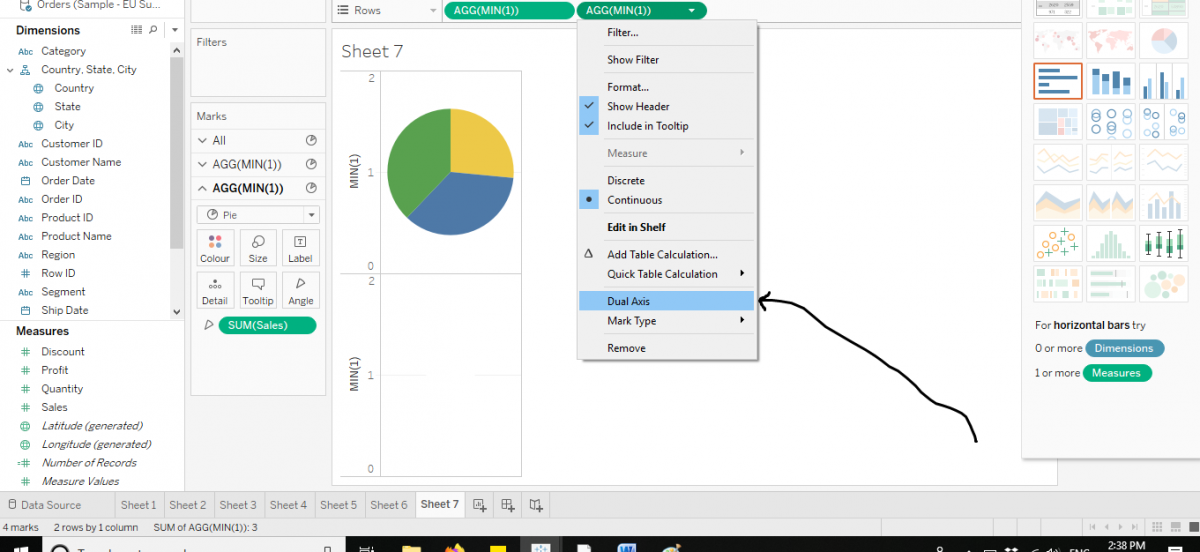Click second AGG(MIN(1)) pill dropdown arrow
Screen dimensions: 1200x552
tap(692, 11)
